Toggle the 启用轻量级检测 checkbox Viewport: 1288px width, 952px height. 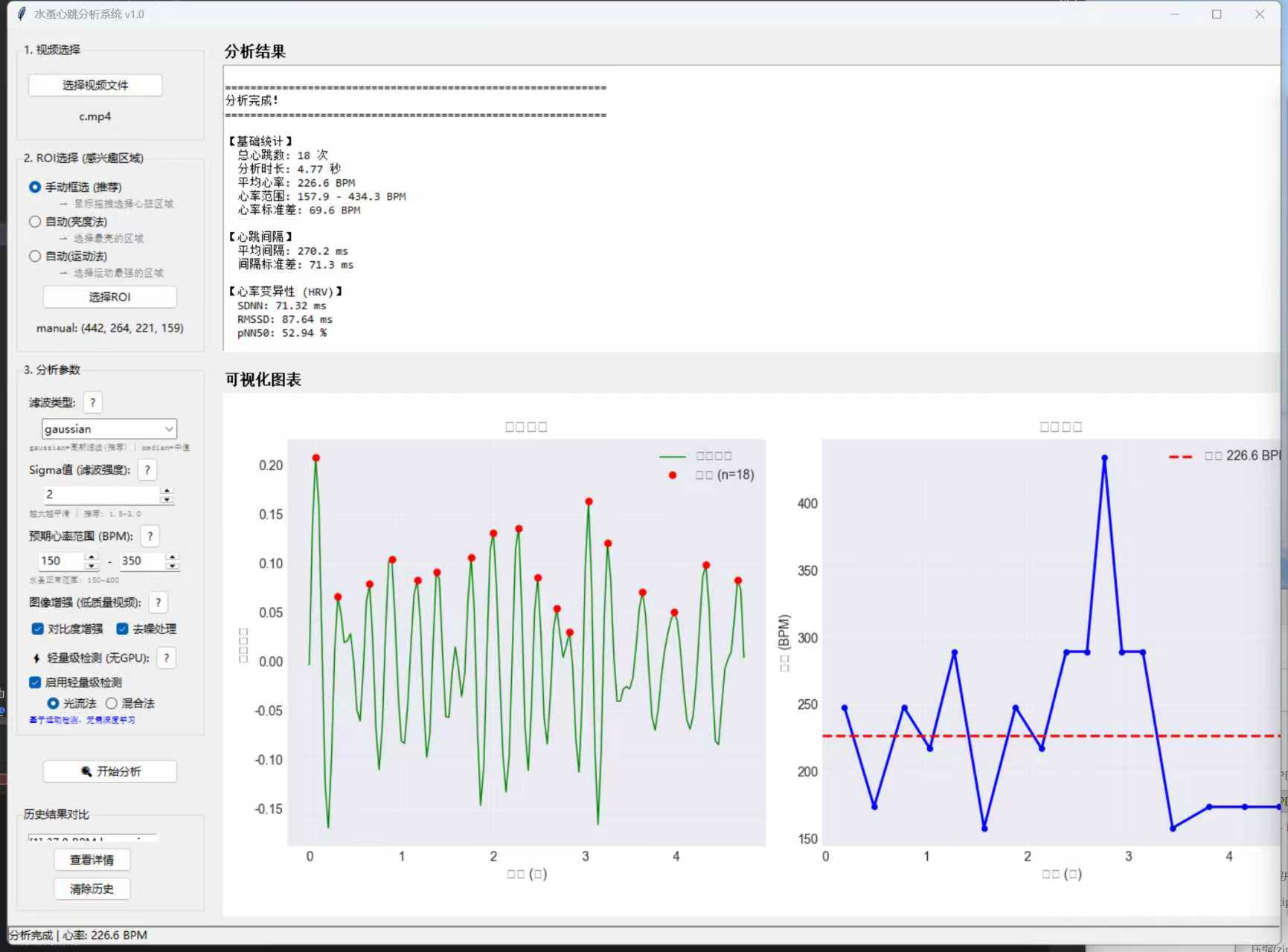[x=35, y=683]
